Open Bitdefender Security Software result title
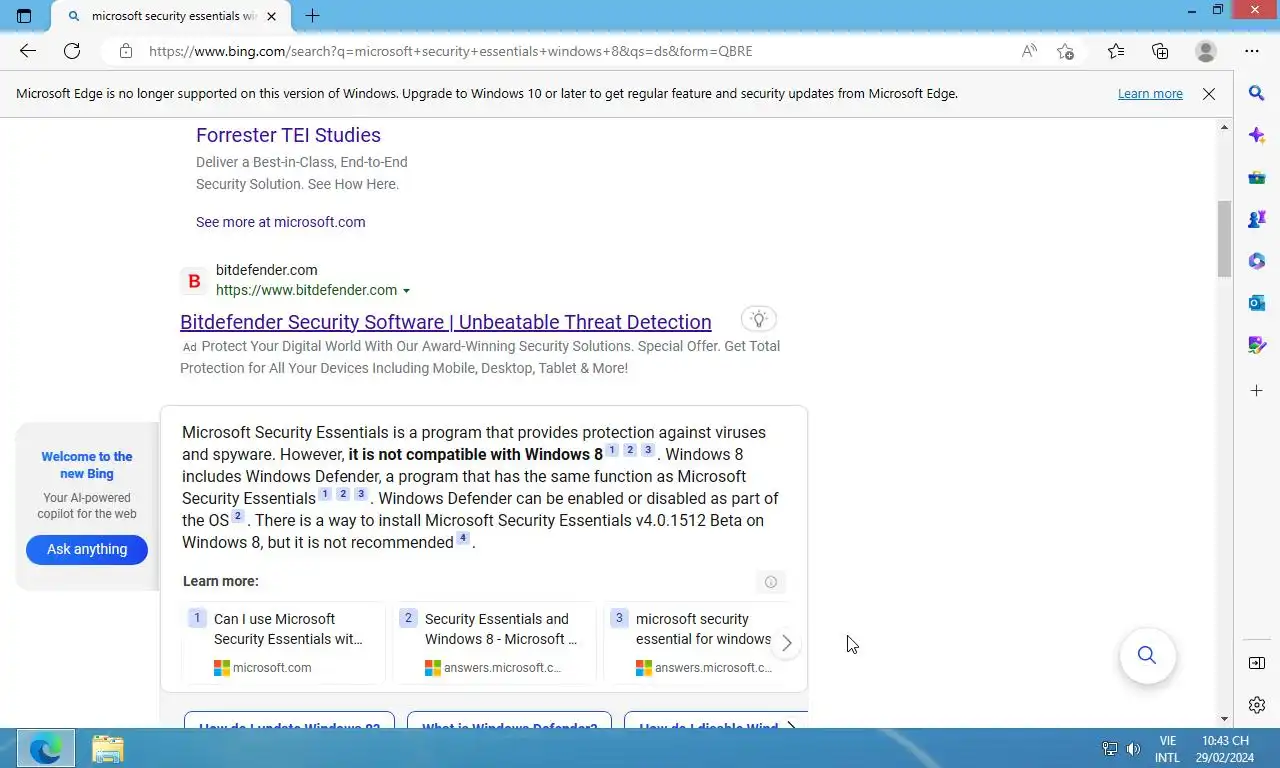 click(446, 322)
